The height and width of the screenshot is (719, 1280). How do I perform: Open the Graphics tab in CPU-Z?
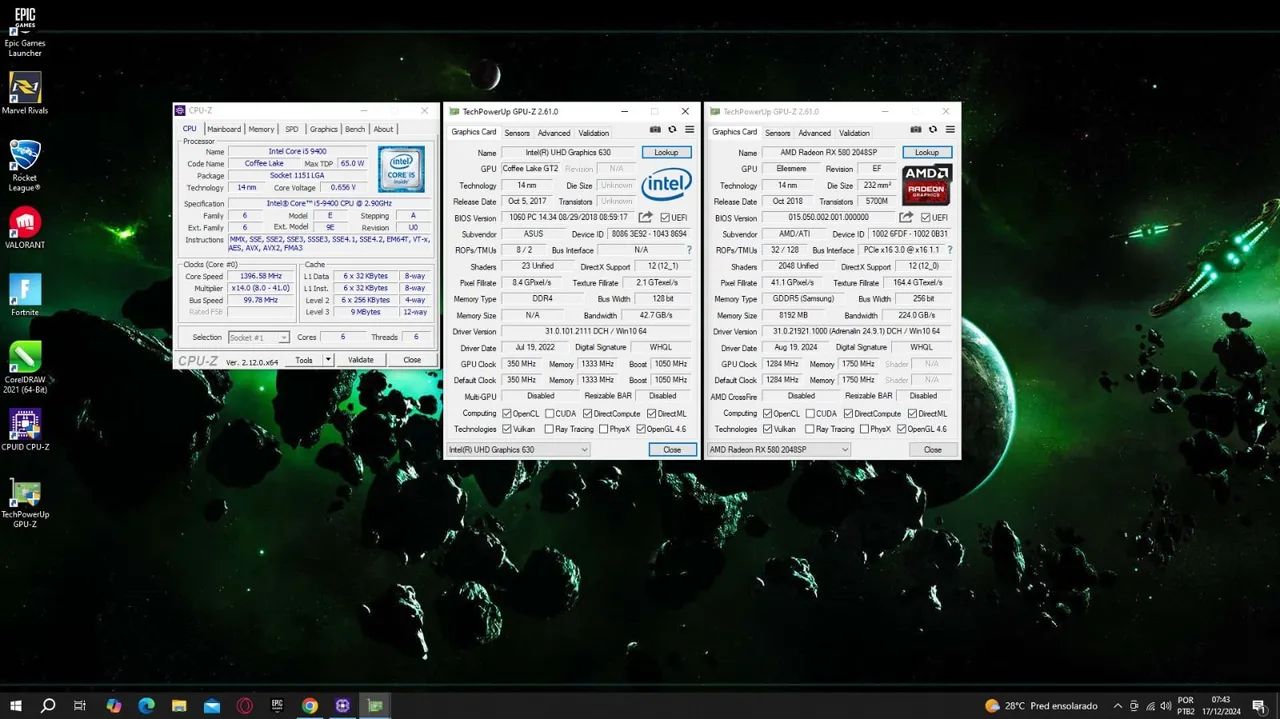[323, 129]
